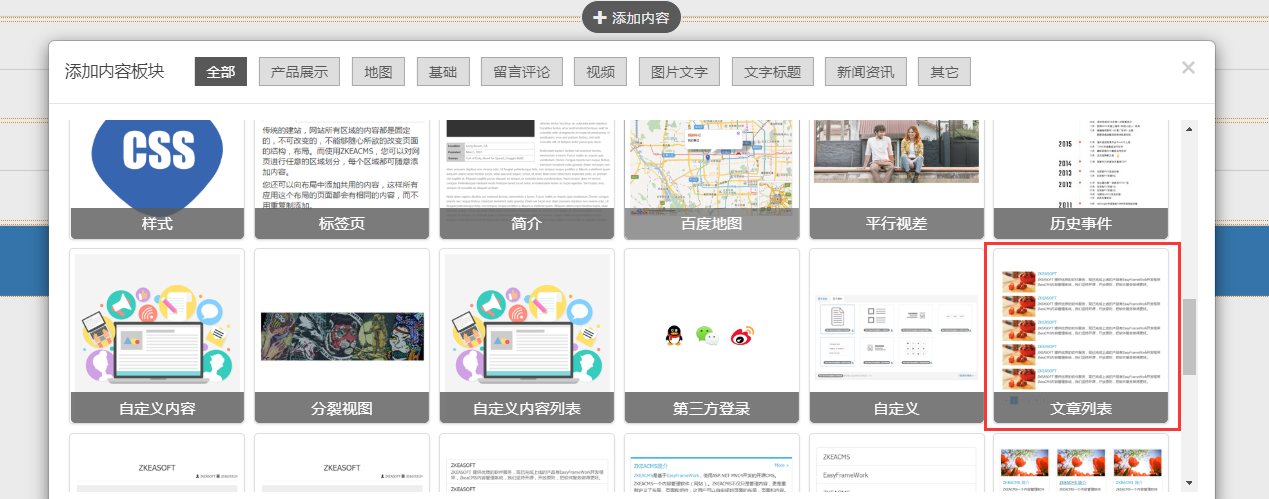The height and width of the screenshot is (499, 1269).
Task: Pick the 第三方登录 block
Action: tap(711, 336)
